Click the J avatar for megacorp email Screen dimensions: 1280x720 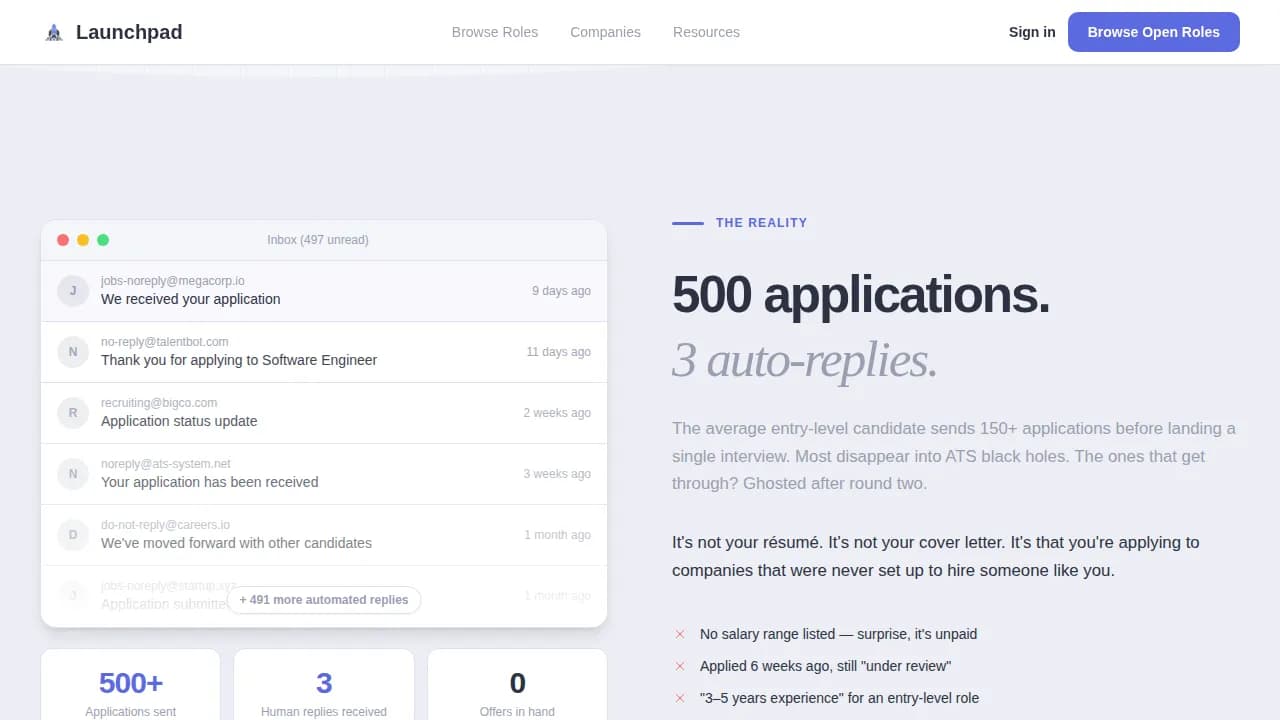coord(73,291)
